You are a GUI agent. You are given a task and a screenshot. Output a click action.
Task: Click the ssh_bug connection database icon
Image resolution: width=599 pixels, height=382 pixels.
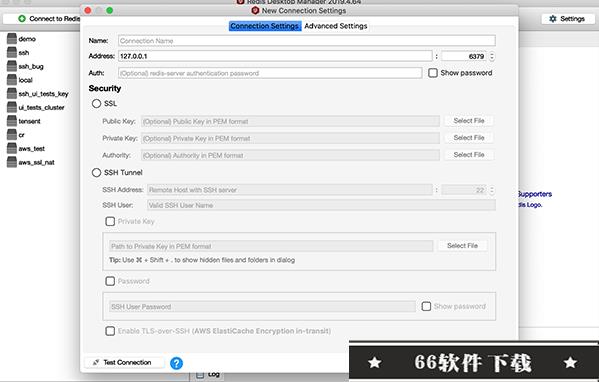12,66
